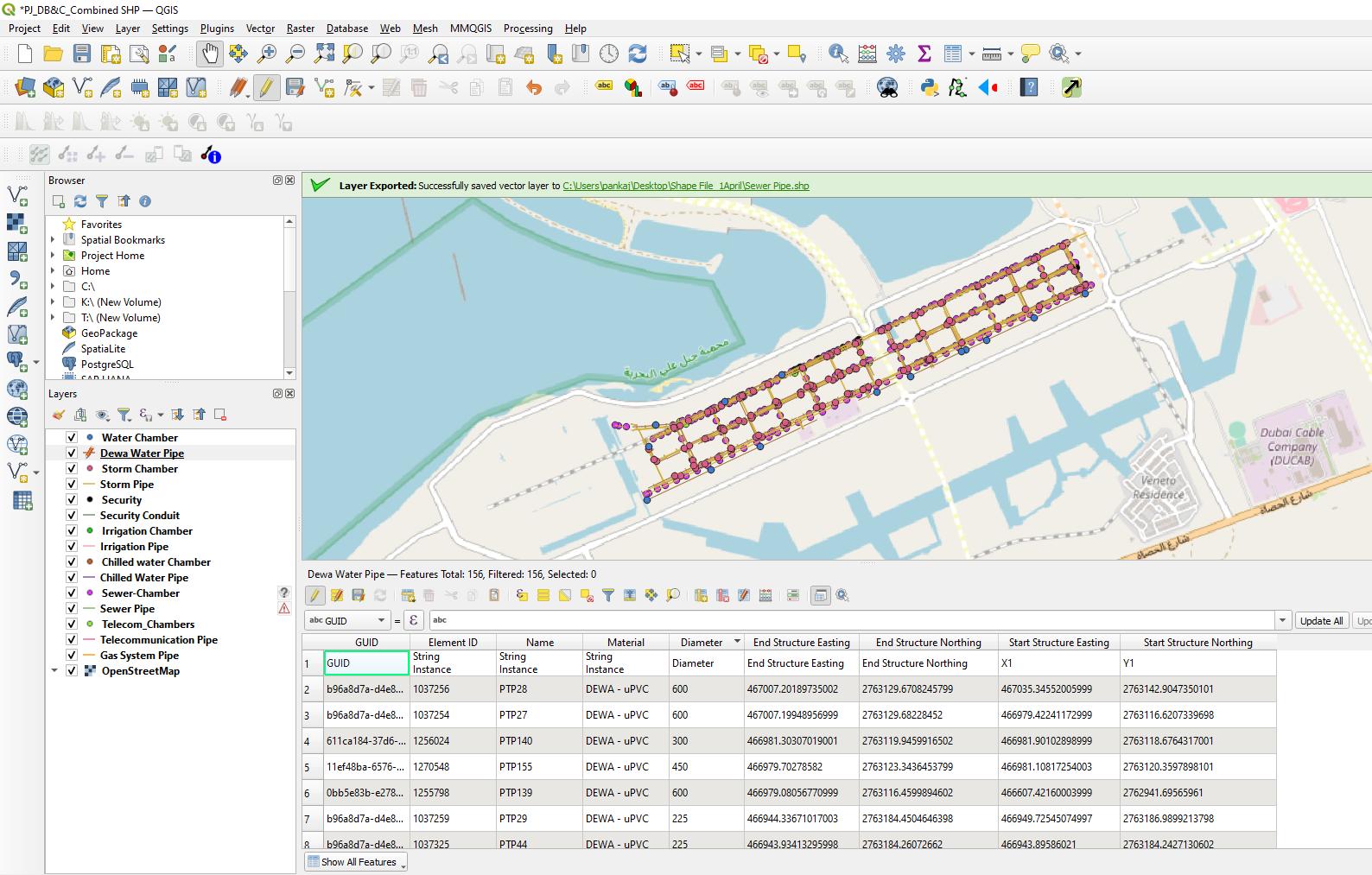Toggle Editing pencil in main toolbar
1372x875 pixels.
(x=267, y=87)
